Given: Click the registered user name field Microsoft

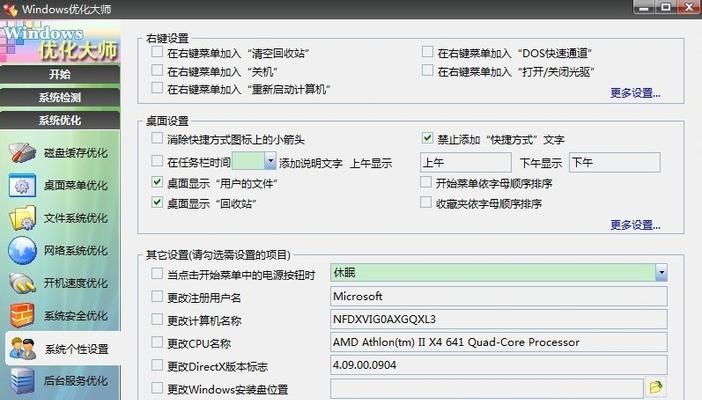Looking at the screenshot, I should coord(499,297).
